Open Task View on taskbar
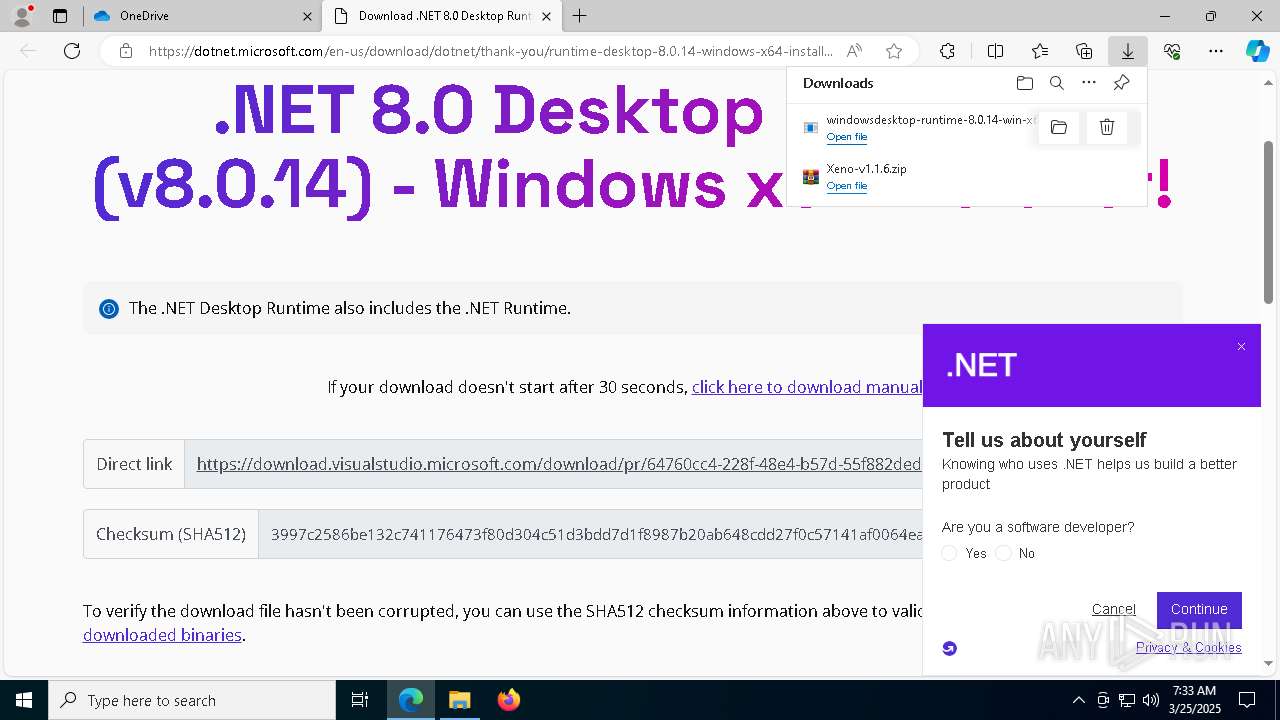 360,700
